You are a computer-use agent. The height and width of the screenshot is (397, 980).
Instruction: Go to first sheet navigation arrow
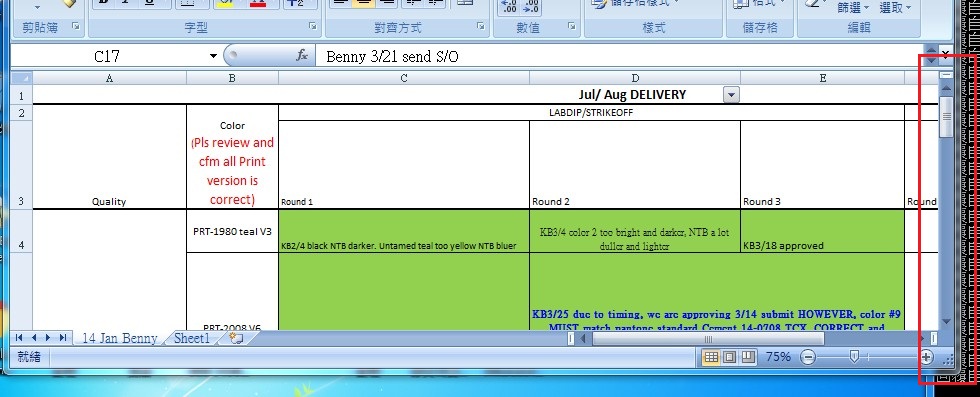pyautogui.click(x=19, y=338)
